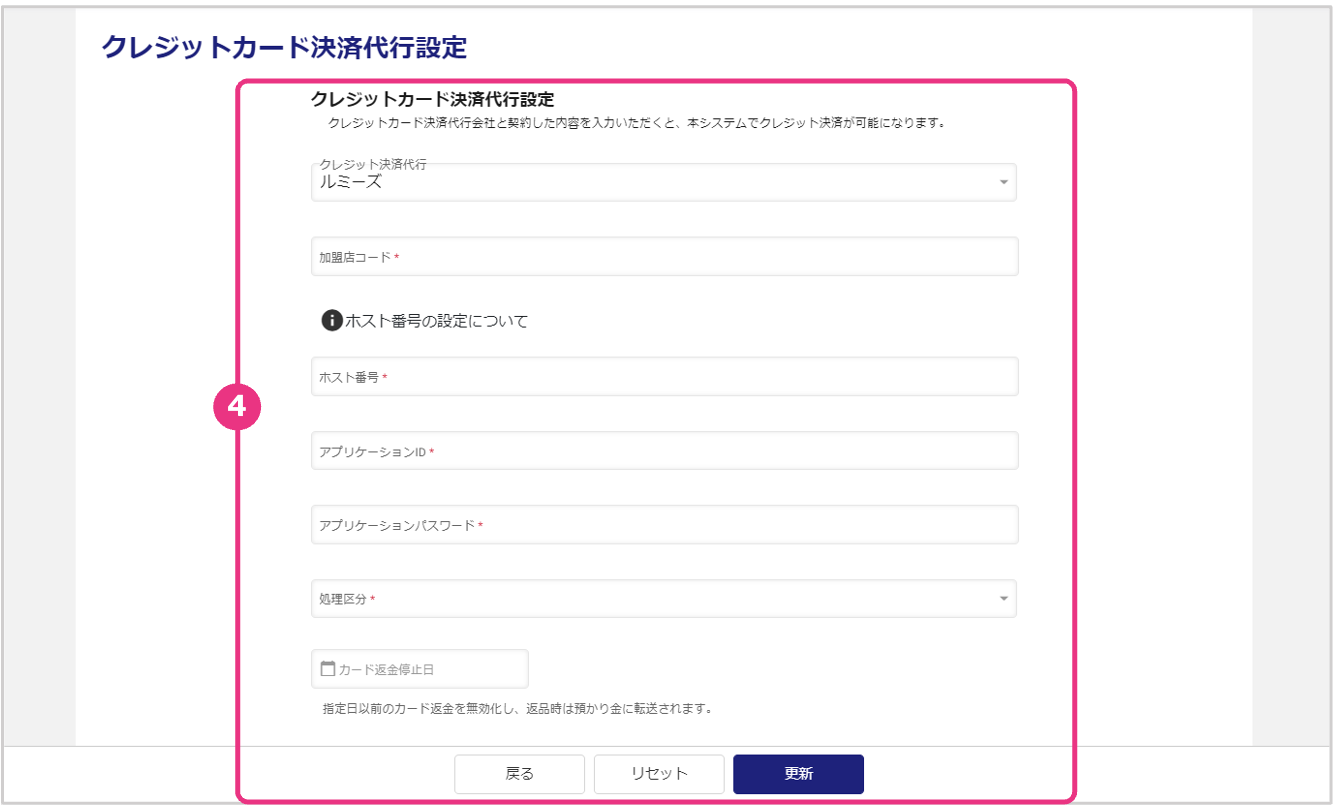Click the calendar icon in カード返金停止日
1333x806 pixels.
[327, 669]
